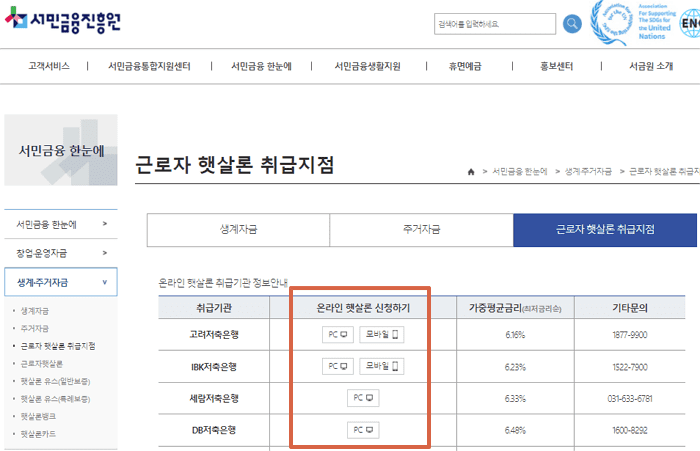
Task: Click the IBK저축은행 institution cell
Action: tap(214, 367)
